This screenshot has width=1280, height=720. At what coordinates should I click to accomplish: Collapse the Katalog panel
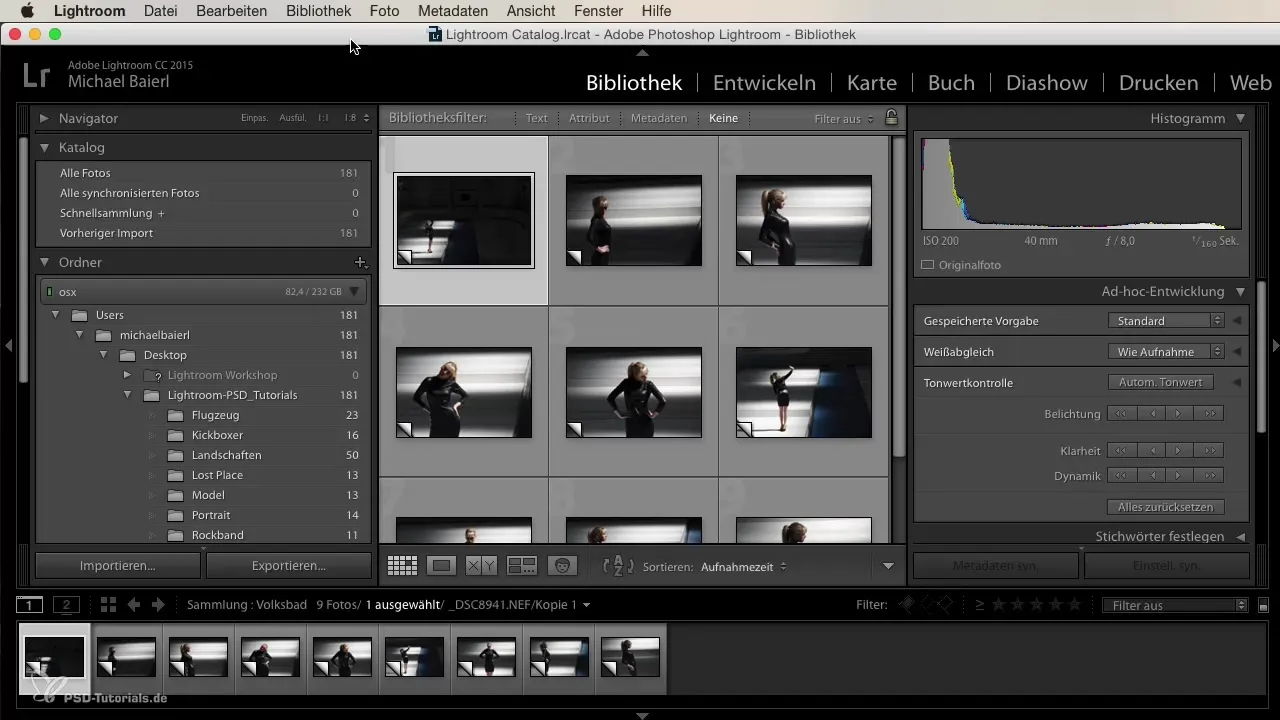pyautogui.click(x=45, y=147)
